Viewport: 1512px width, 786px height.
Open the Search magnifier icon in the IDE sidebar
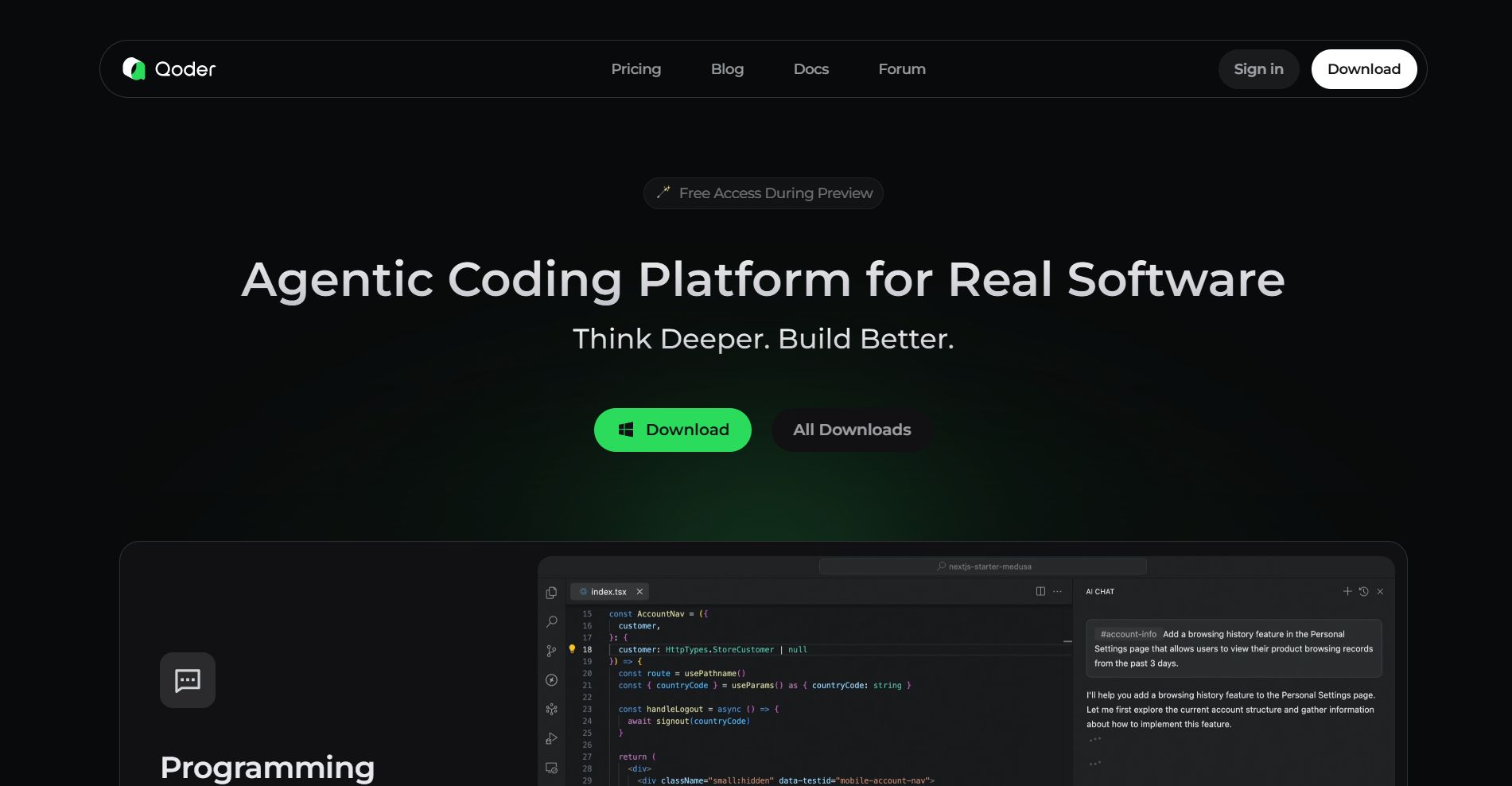(551, 621)
